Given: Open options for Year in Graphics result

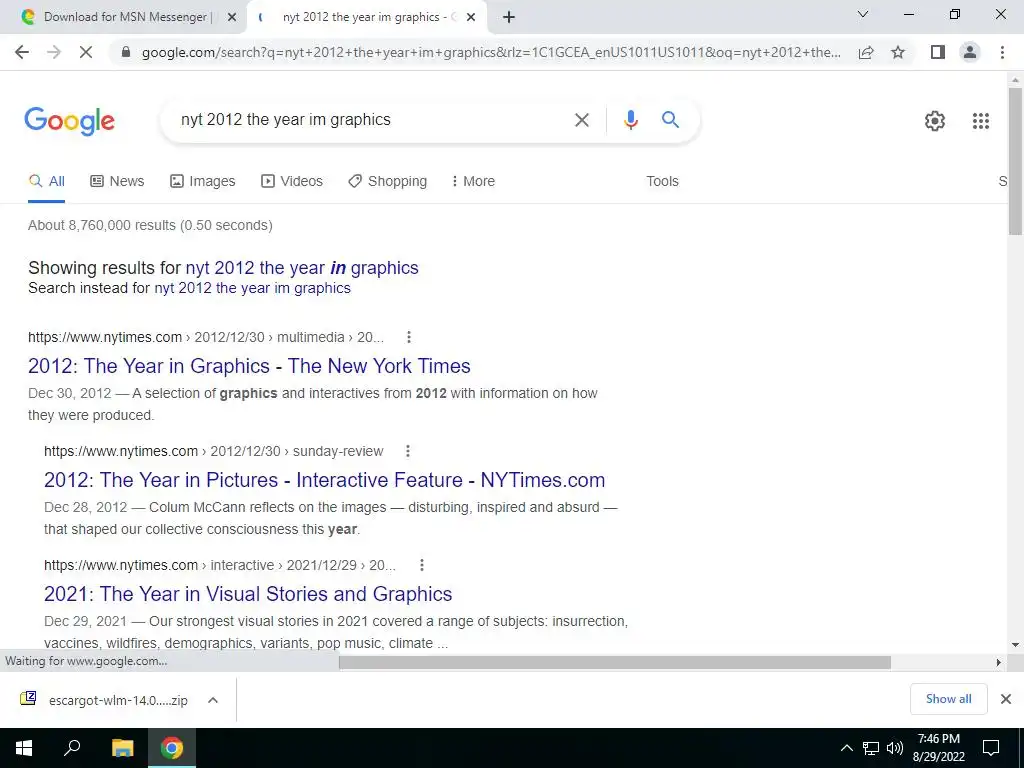Looking at the screenshot, I should [x=409, y=337].
